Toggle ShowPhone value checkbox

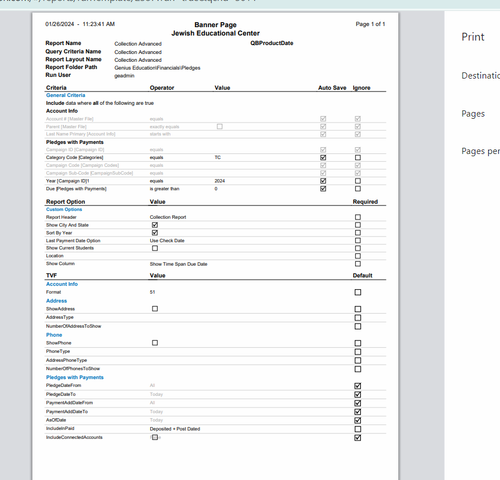pyautogui.click(x=155, y=343)
